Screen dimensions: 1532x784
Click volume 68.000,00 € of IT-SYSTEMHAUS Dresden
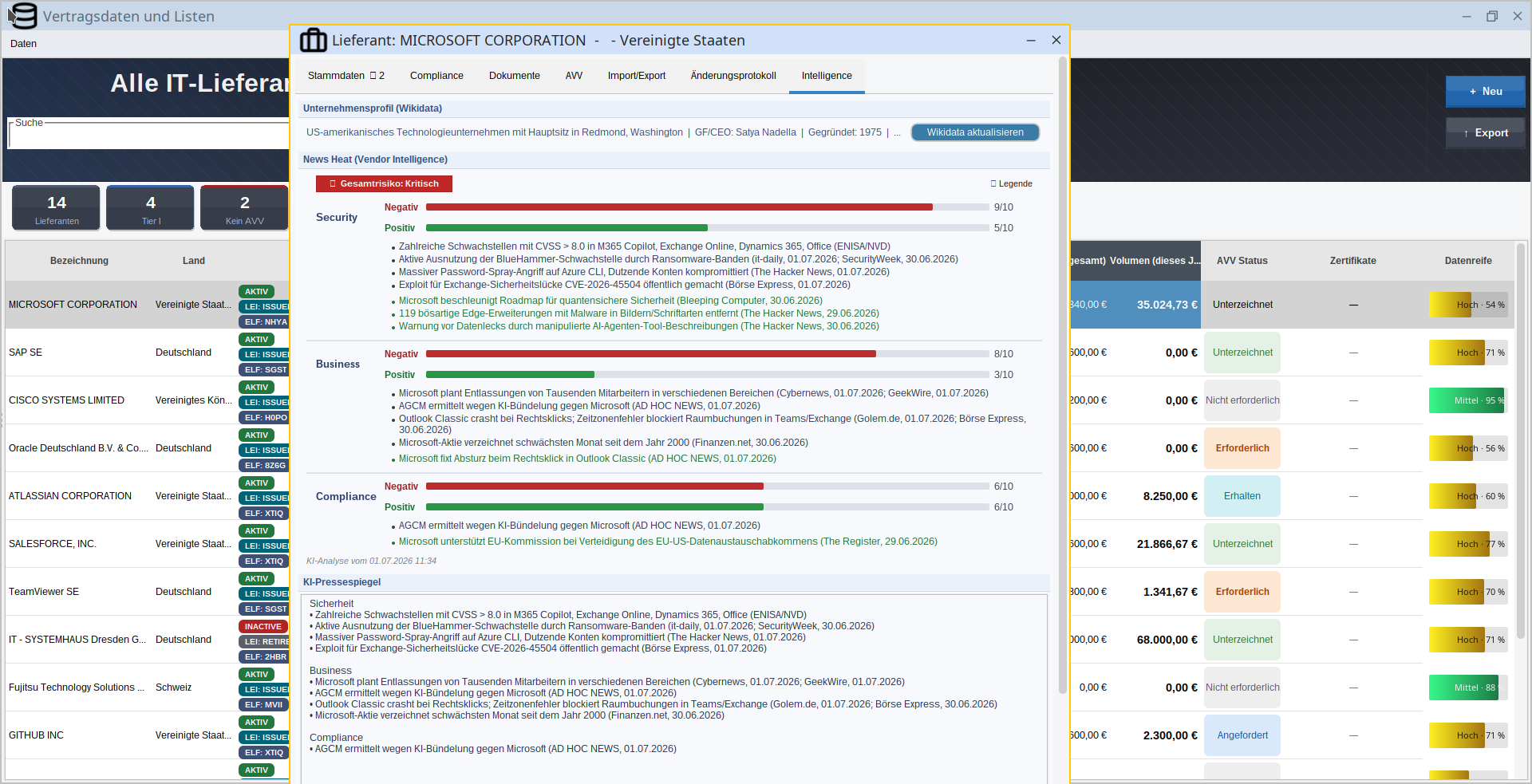pyautogui.click(x=1167, y=640)
